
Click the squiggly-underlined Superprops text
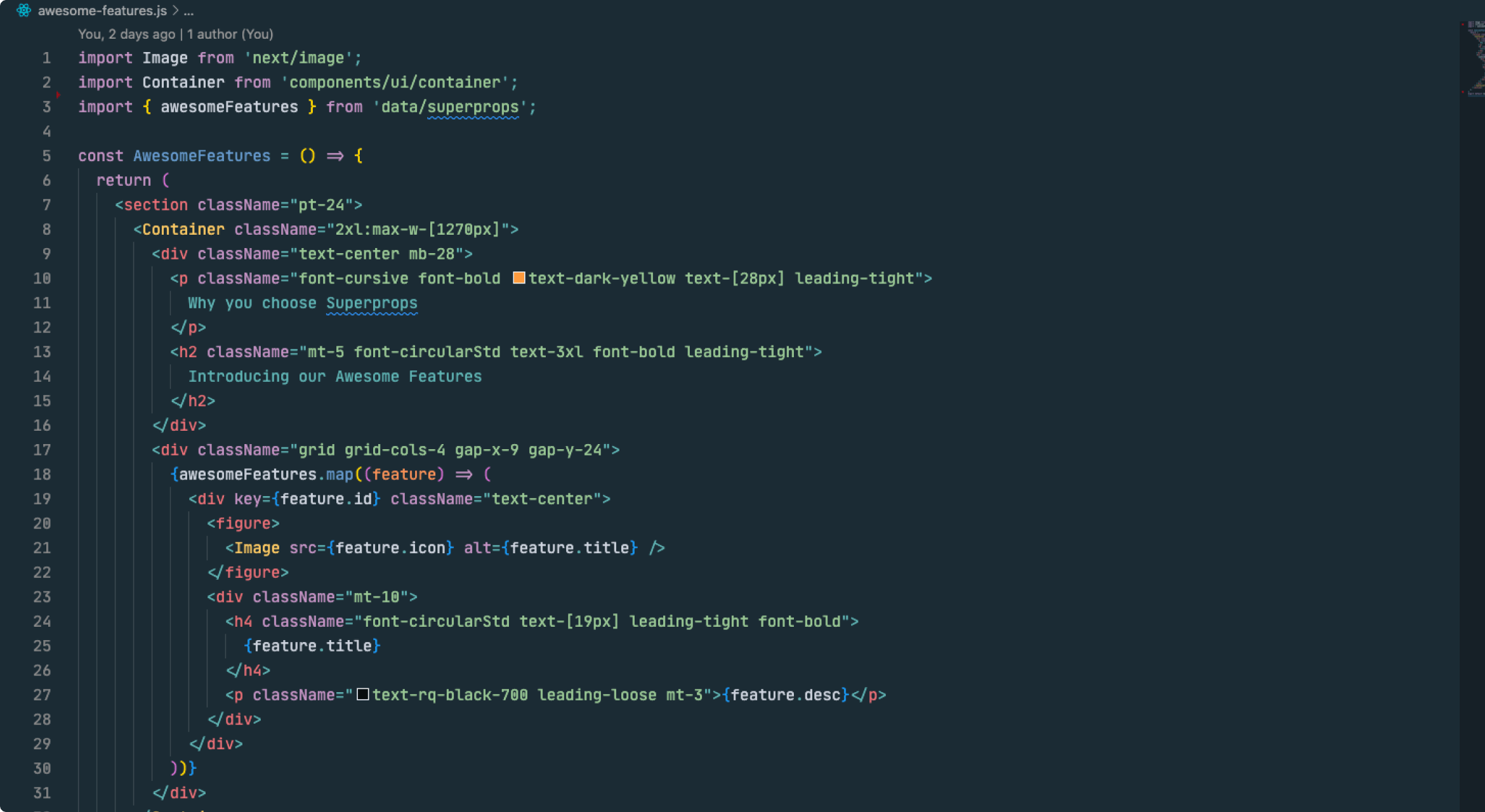coord(372,303)
